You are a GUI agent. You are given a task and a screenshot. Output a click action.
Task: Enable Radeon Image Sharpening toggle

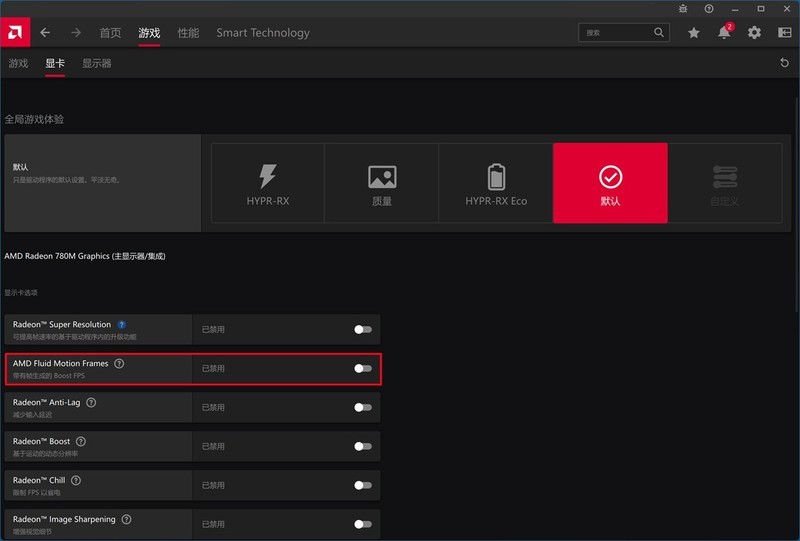[x=363, y=524]
